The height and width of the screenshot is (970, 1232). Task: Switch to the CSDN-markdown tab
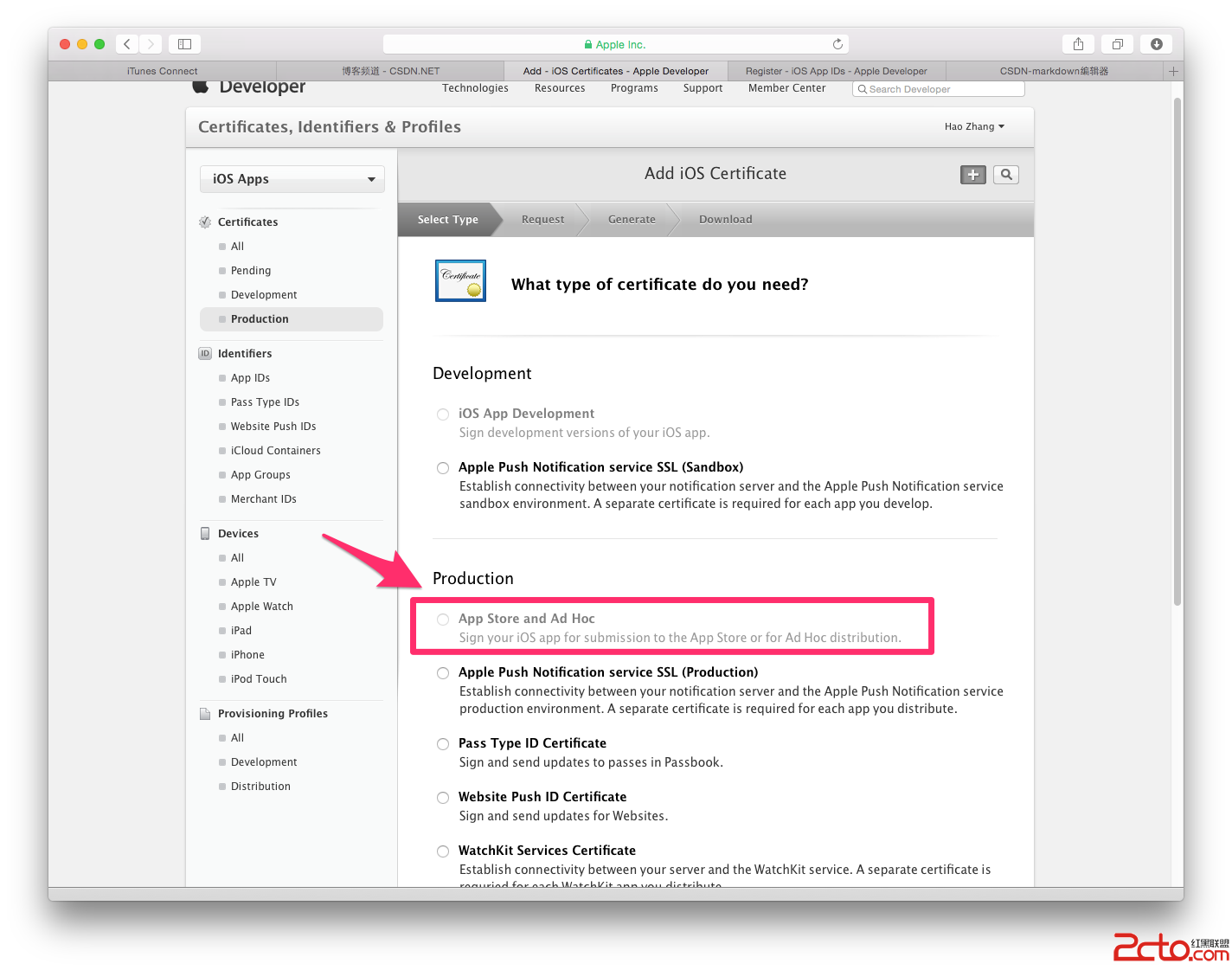click(1054, 71)
